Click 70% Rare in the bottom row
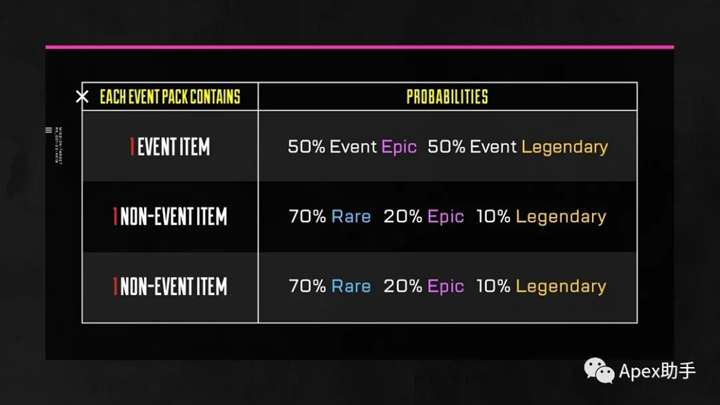The image size is (720, 405). pos(330,286)
